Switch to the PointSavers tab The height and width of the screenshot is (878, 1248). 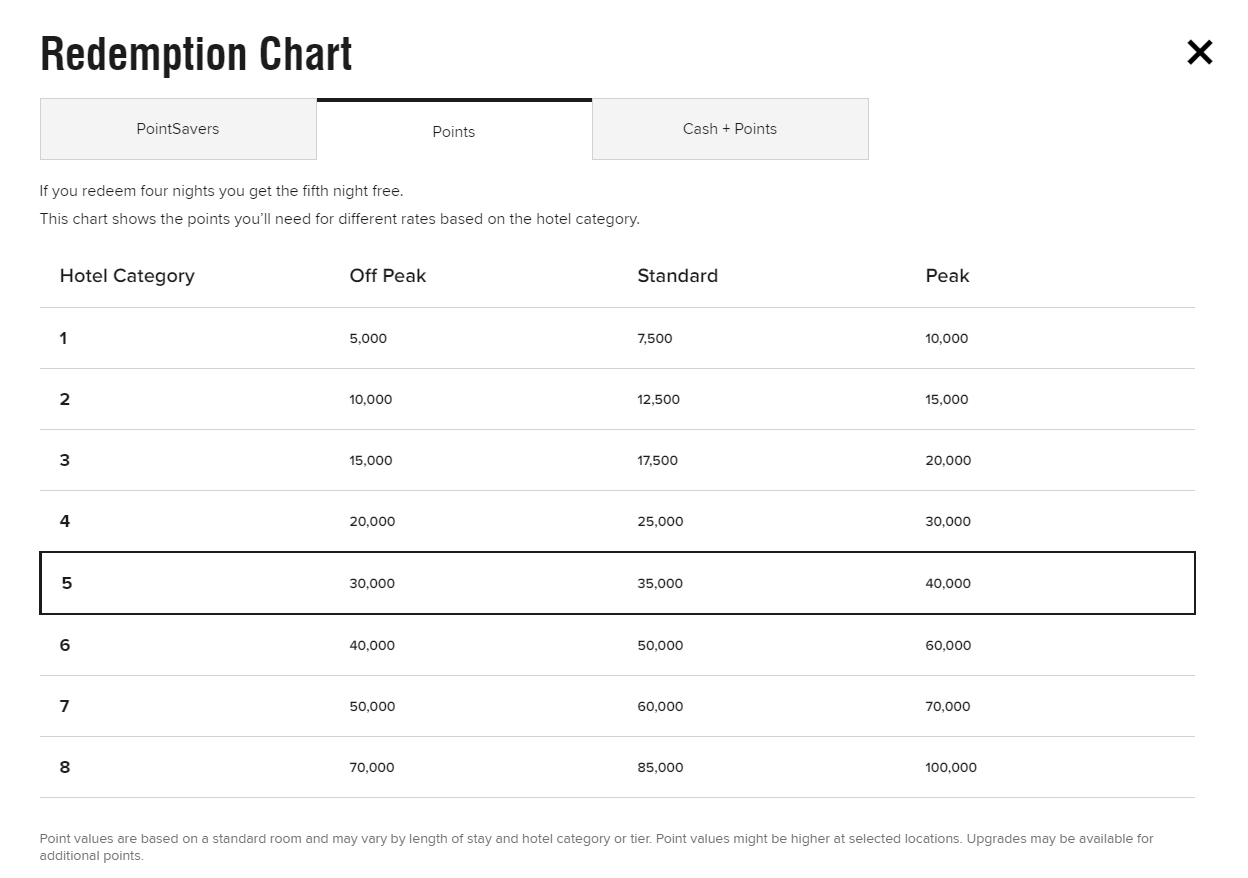(178, 129)
